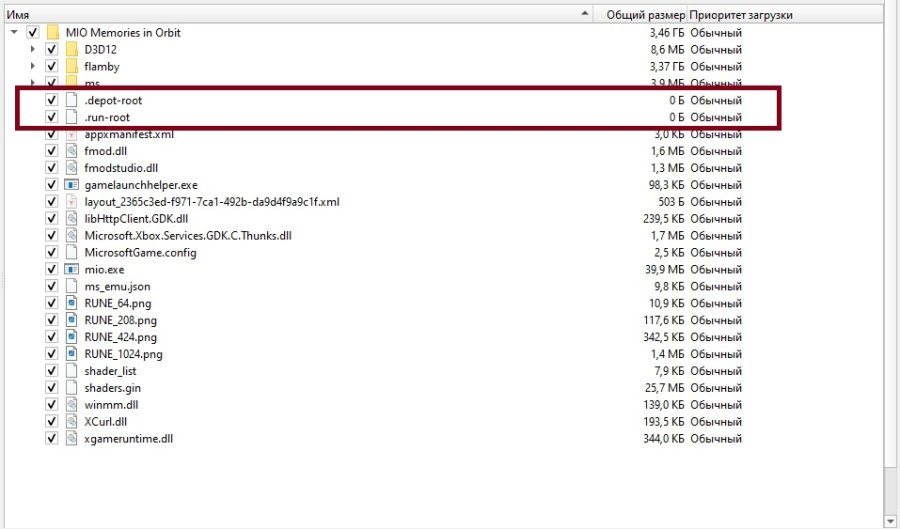The image size is (900, 529).
Task: Sort by Общий размер column header
Action: tap(645, 15)
